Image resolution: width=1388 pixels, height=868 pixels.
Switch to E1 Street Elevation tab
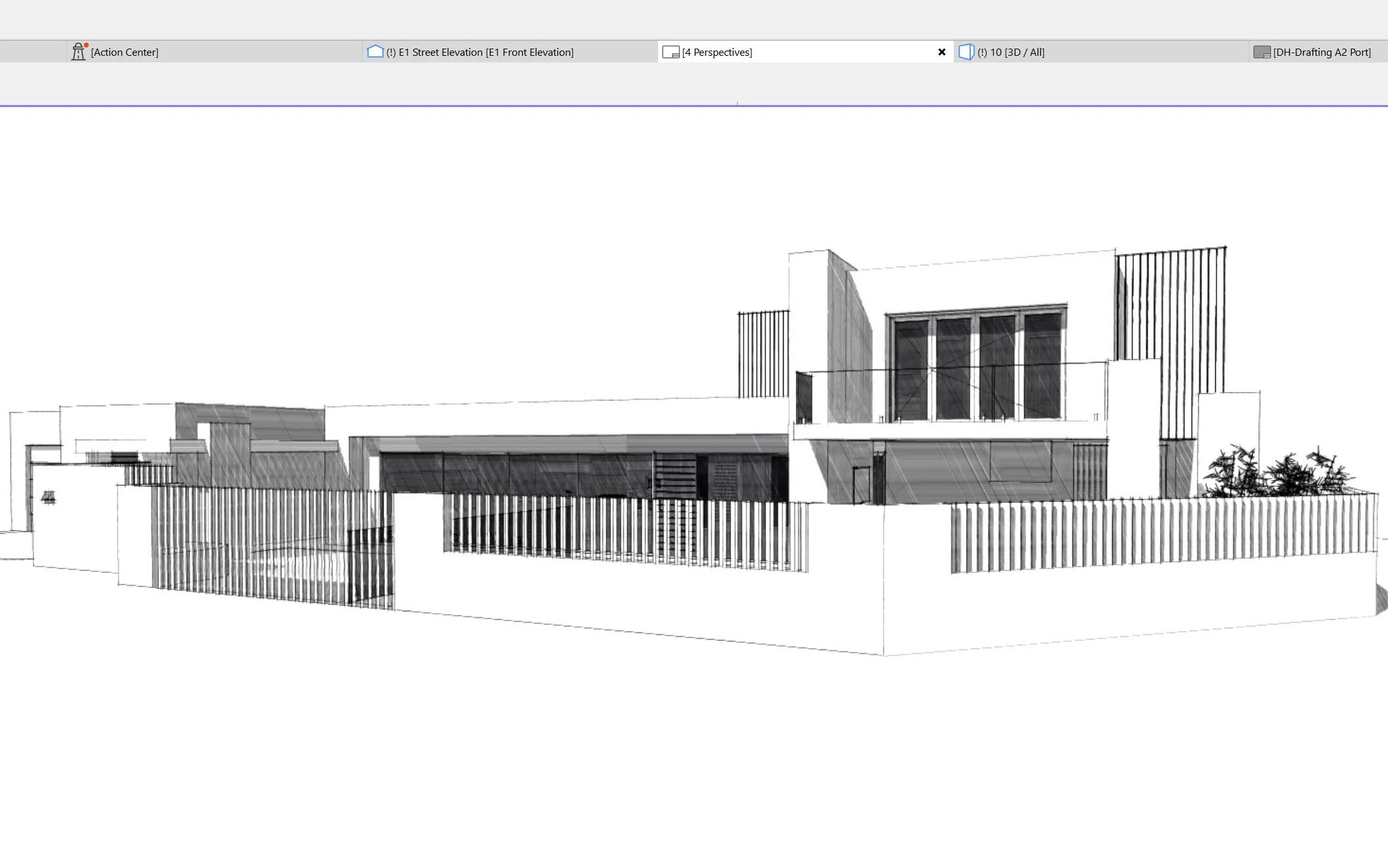tap(486, 52)
